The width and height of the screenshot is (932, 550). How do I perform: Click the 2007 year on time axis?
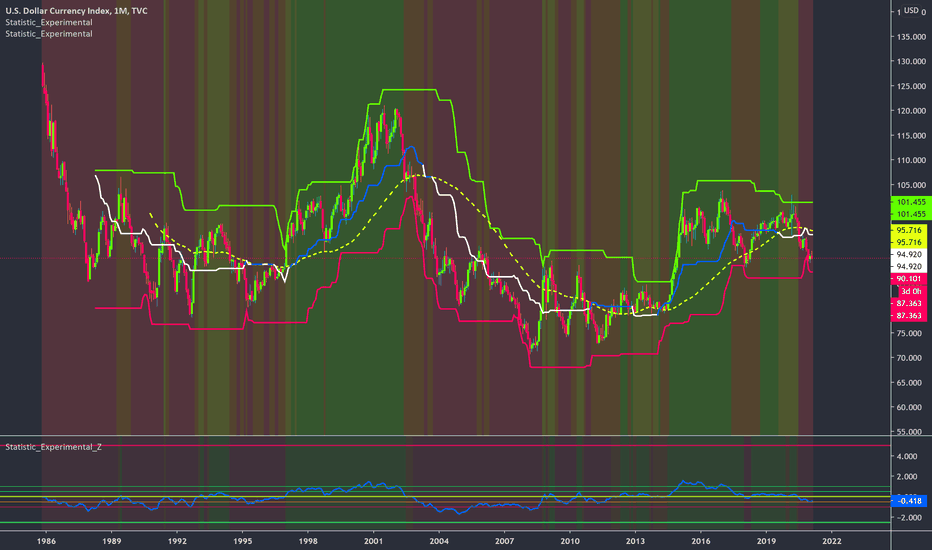coord(504,541)
